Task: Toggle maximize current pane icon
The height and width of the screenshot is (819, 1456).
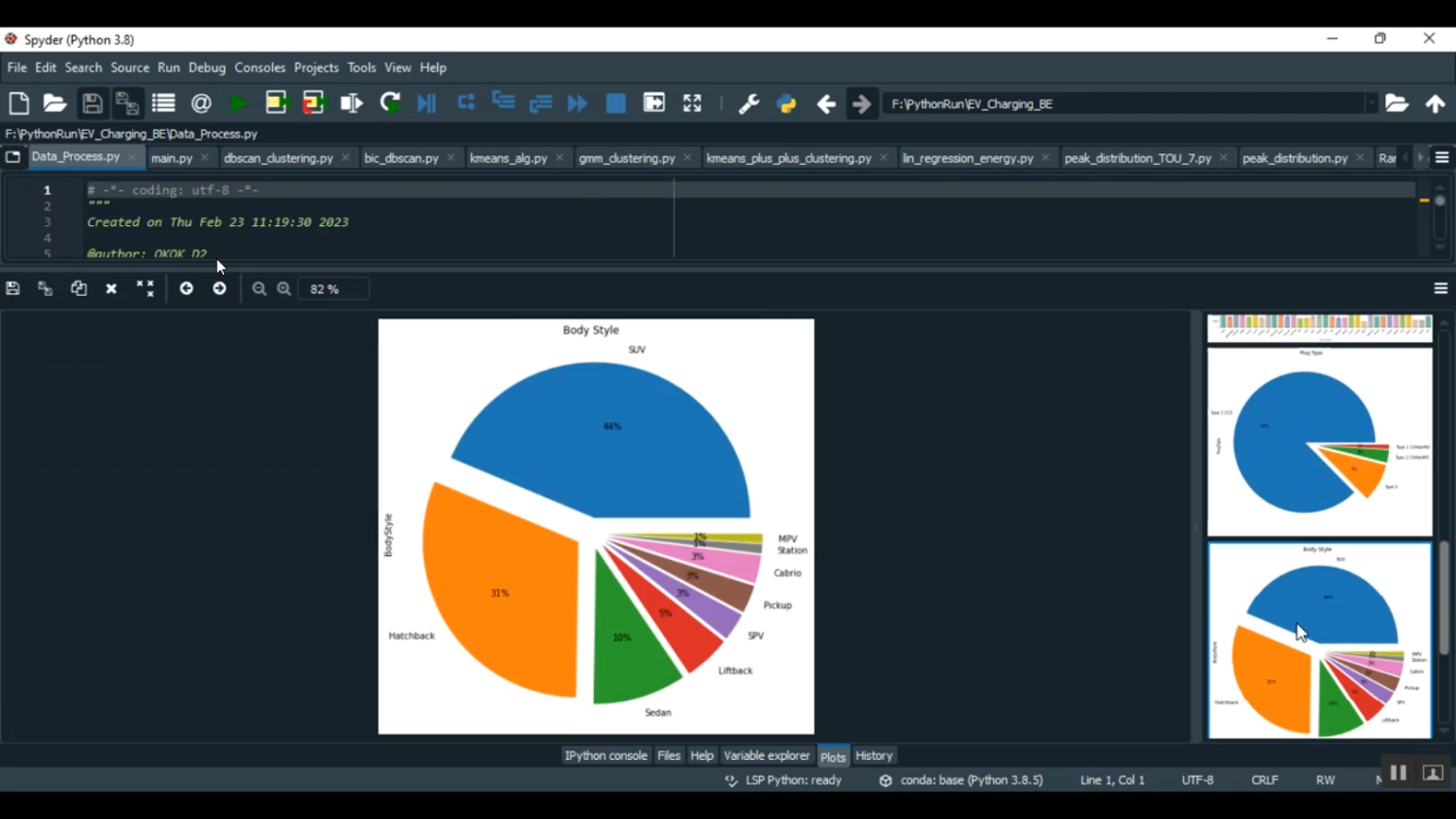Action: (x=692, y=104)
